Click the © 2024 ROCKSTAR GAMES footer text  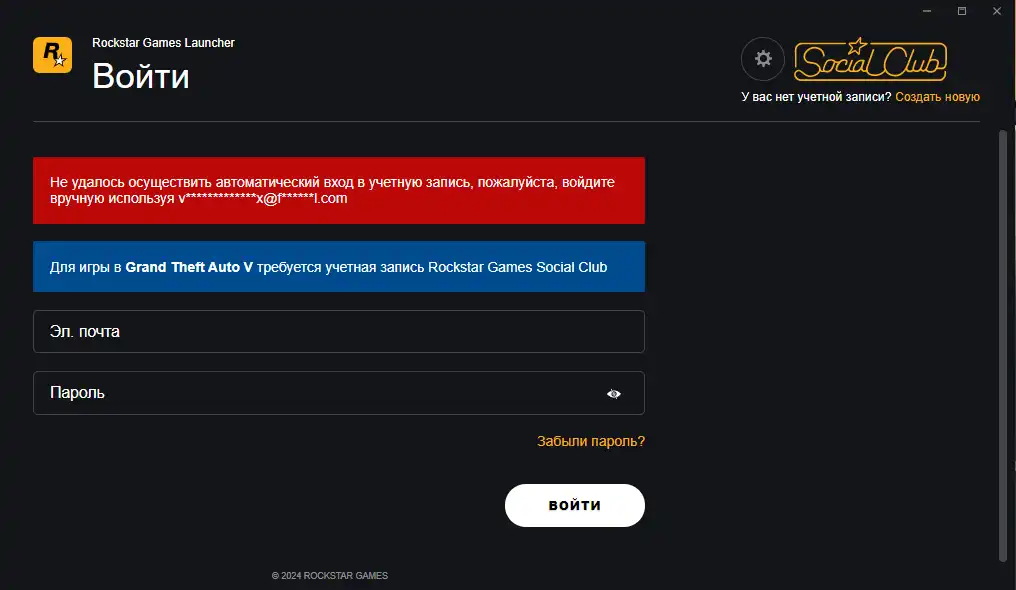point(330,575)
